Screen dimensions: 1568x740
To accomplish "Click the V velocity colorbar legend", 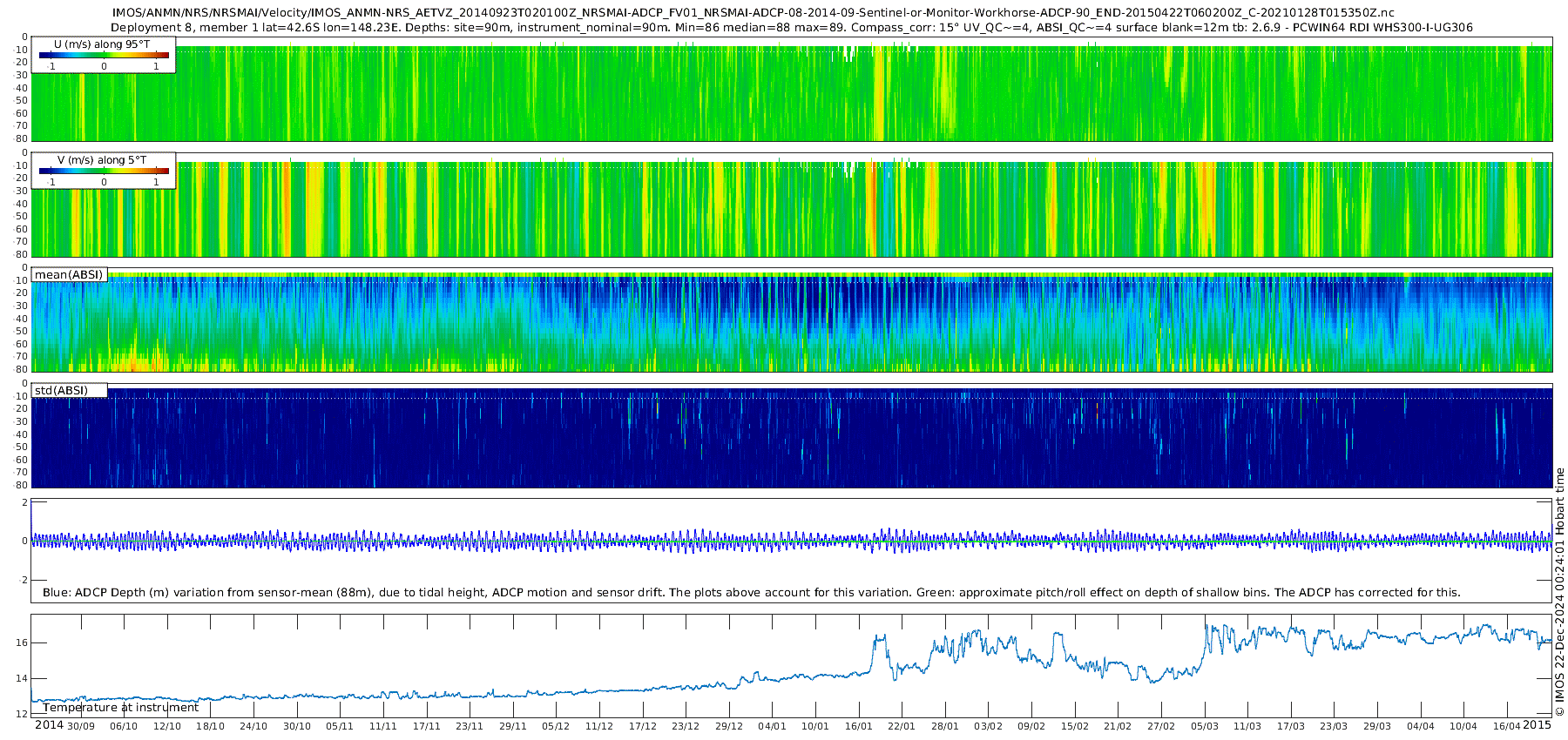I will 104,171.
